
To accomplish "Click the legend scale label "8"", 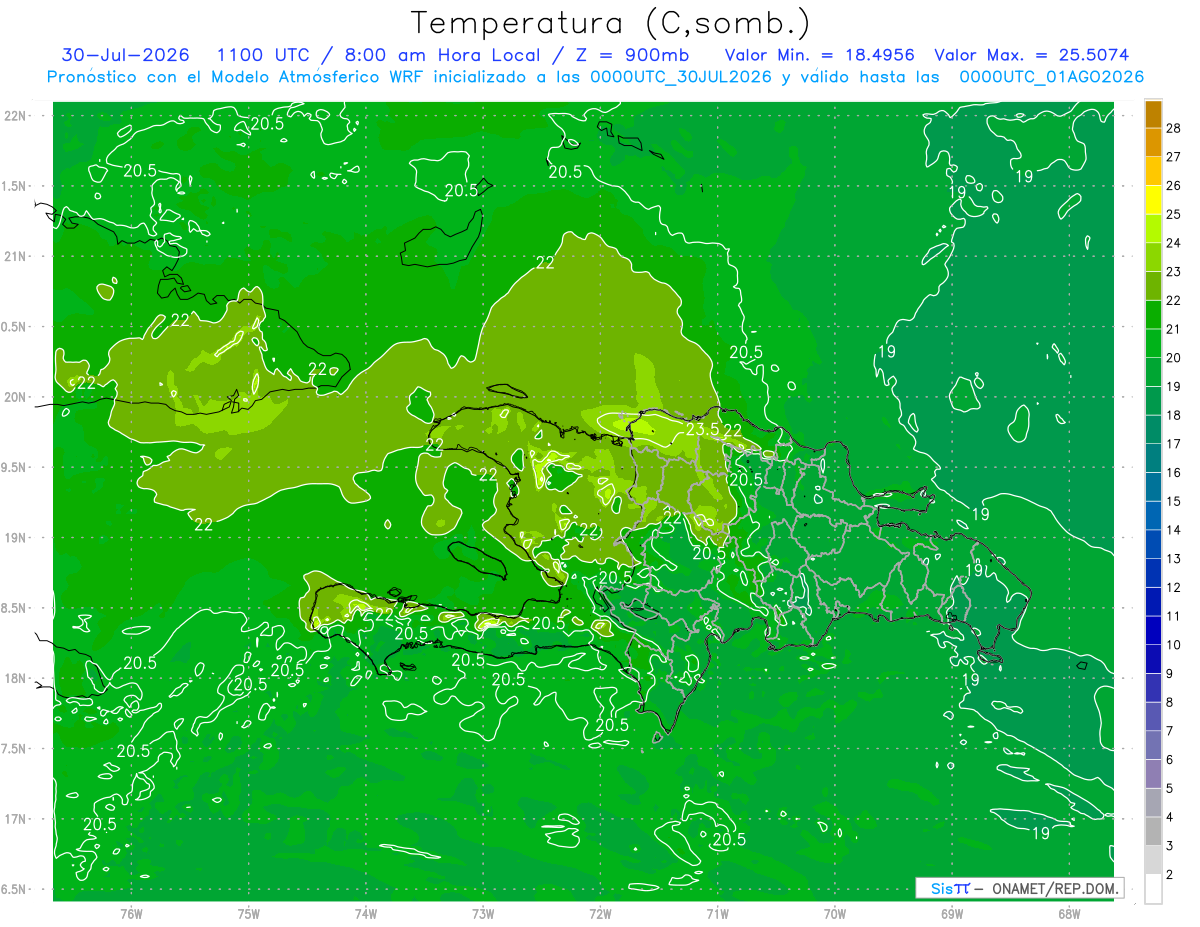I will 1170,702.
